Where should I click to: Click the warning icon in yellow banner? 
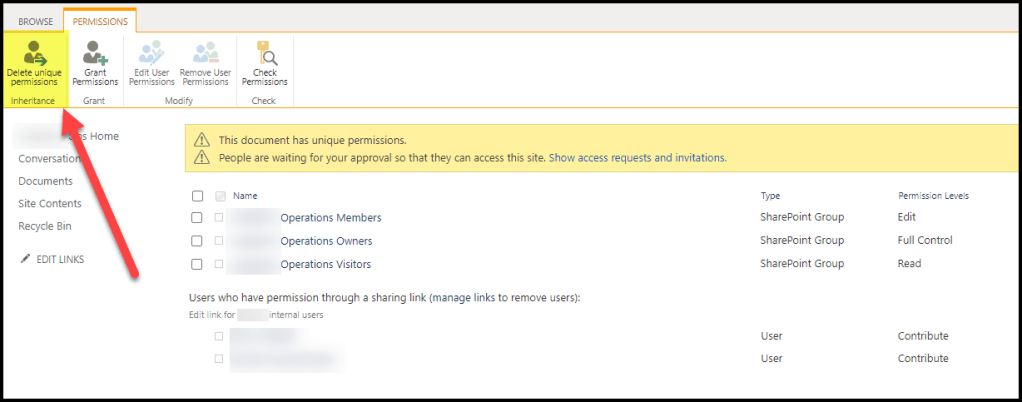202,140
